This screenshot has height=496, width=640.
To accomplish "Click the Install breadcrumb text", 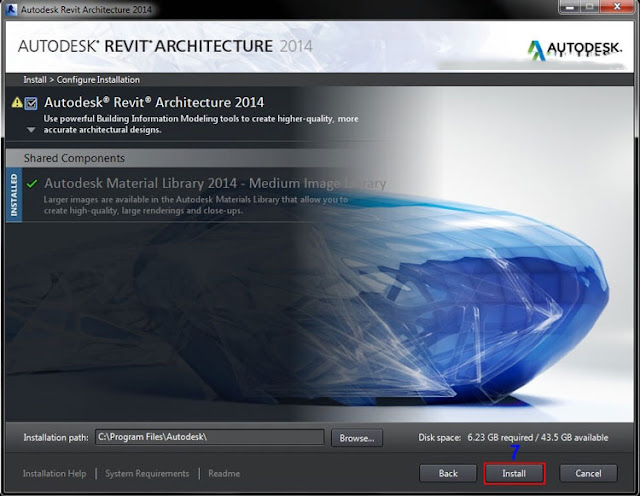I will [35, 80].
